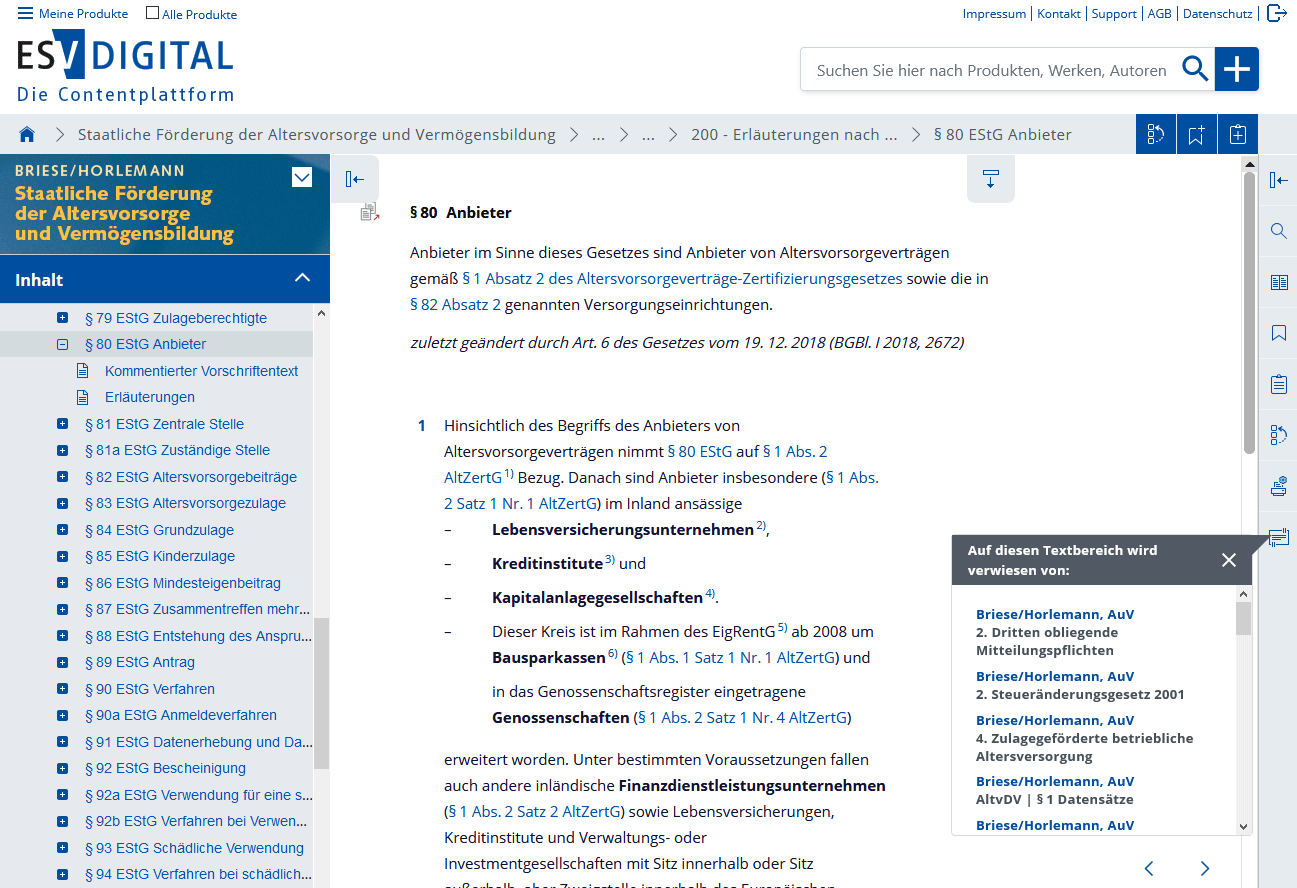Click the home breadcrumb icon
Viewport: 1297px width, 888px height.
tap(27, 134)
